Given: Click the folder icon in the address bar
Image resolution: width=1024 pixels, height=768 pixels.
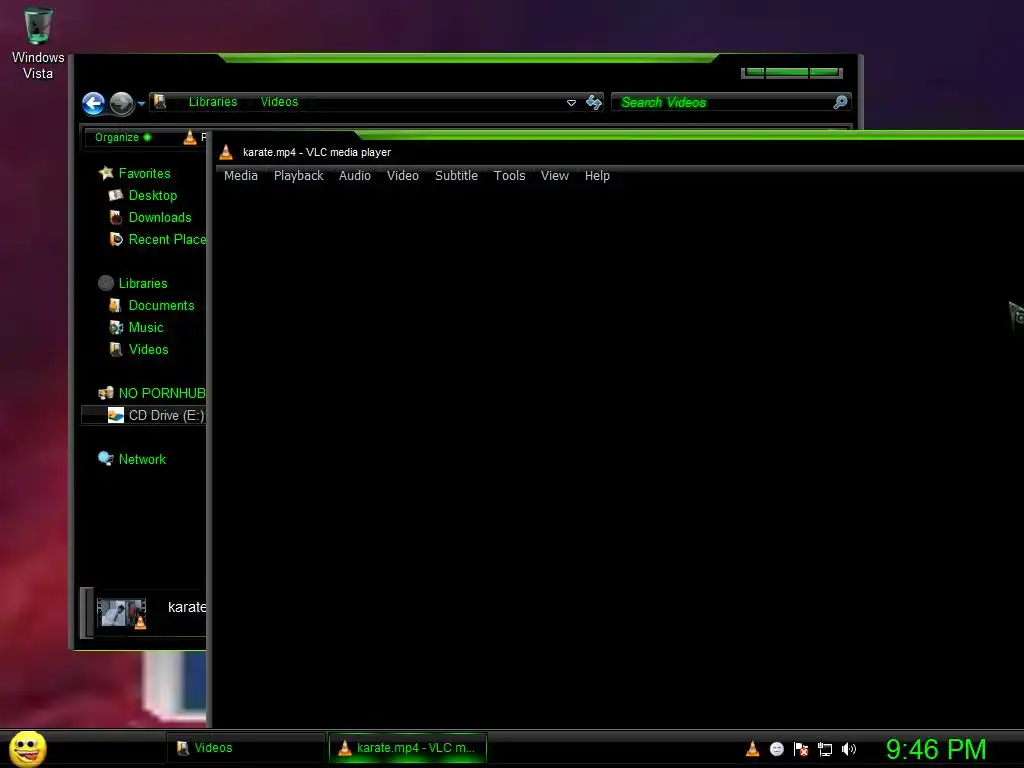Looking at the screenshot, I should click(160, 102).
